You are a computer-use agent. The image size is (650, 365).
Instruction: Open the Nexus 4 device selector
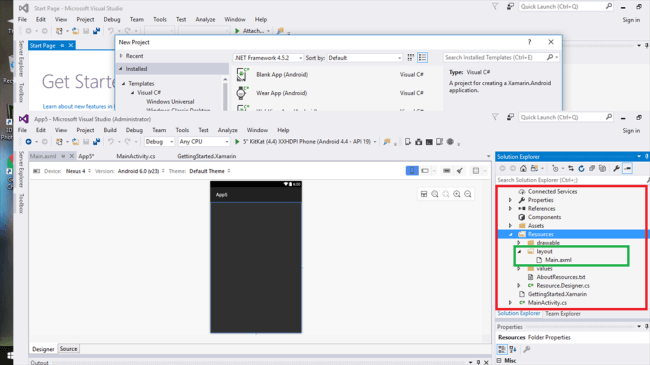(x=78, y=171)
